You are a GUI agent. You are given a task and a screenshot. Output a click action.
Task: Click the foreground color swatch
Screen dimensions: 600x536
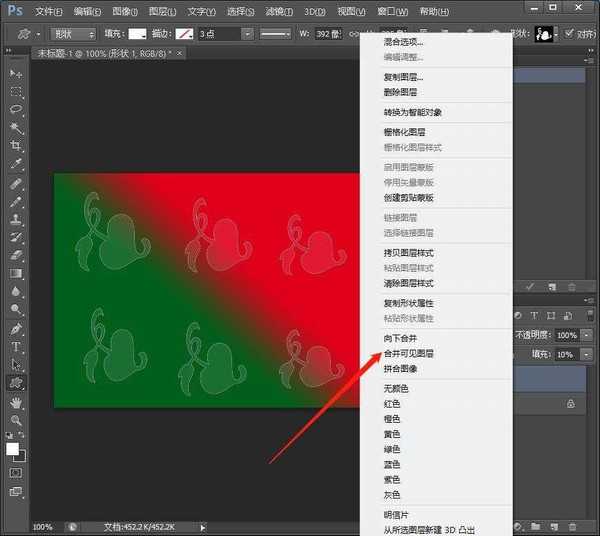[x=12, y=449]
